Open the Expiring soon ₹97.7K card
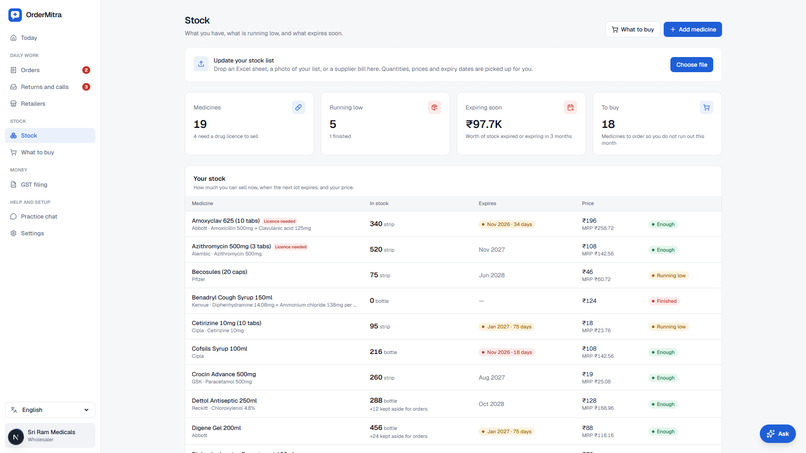 pos(521,123)
